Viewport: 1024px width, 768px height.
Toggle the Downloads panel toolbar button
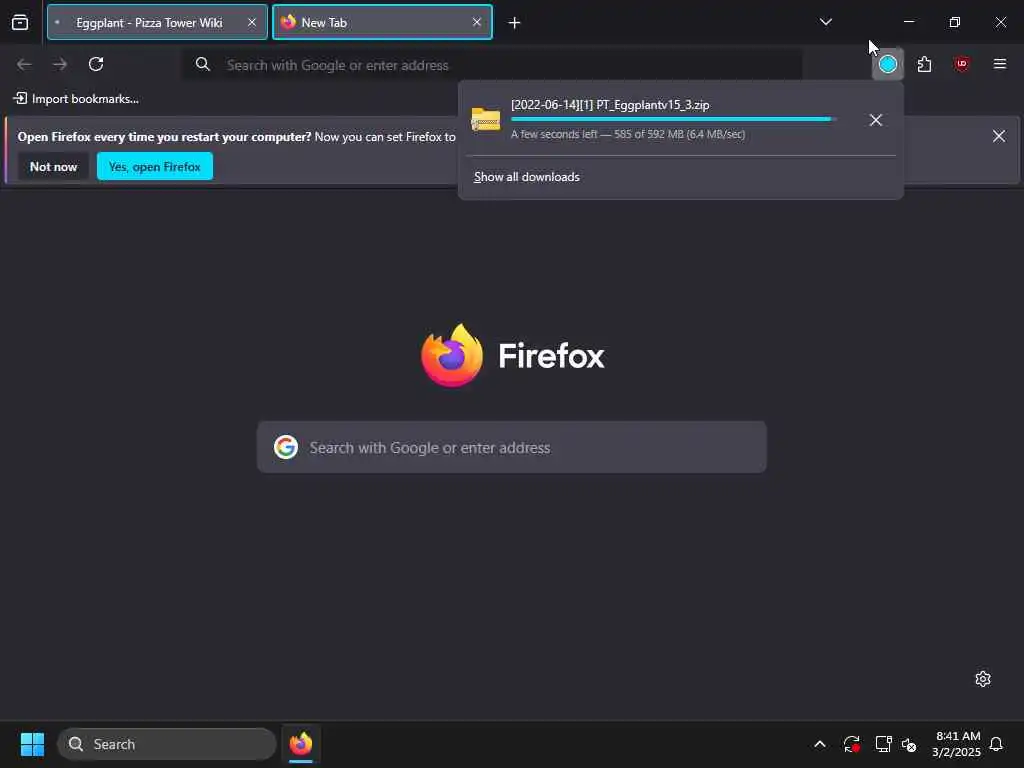pyautogui.click(x=888, y=64)
